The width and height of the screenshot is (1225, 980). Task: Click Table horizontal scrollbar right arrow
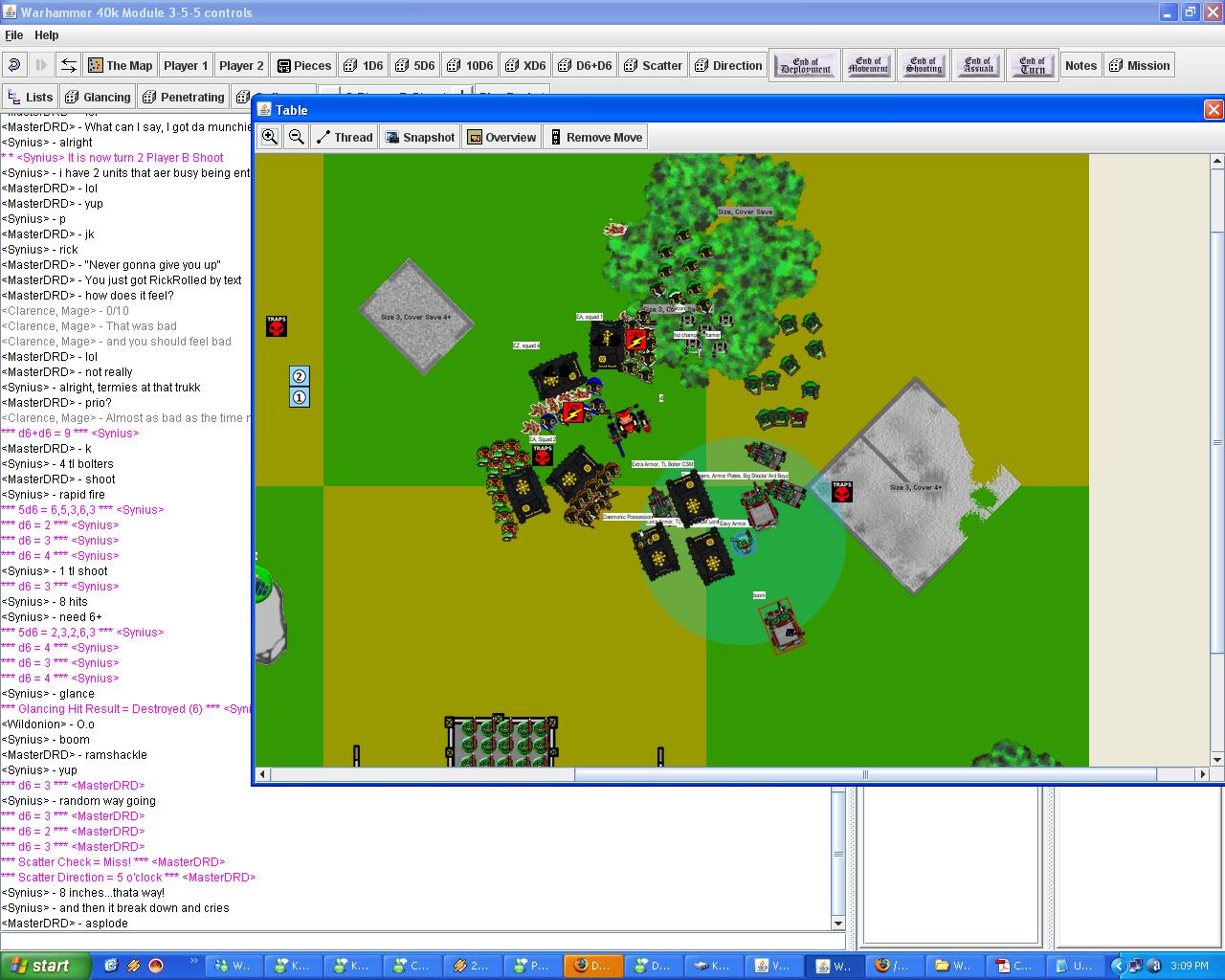pos(1203,774)
